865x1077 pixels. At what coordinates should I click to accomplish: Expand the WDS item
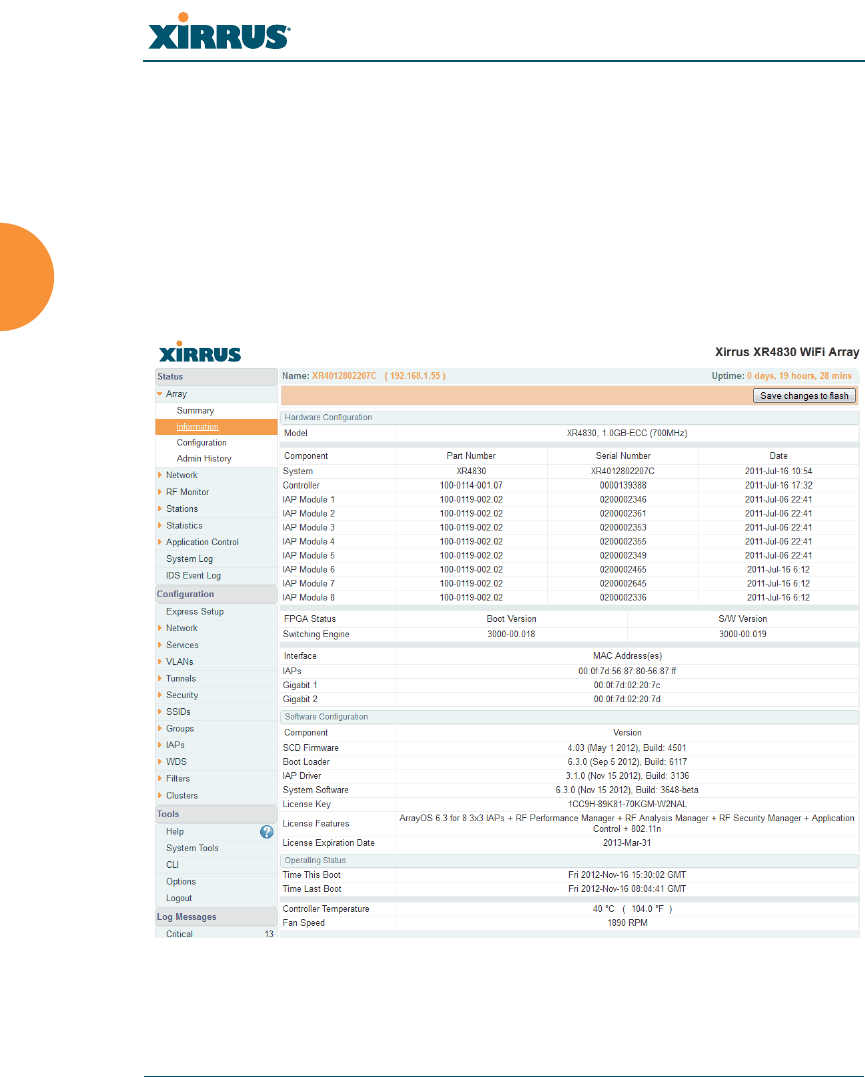click(159, 762)
